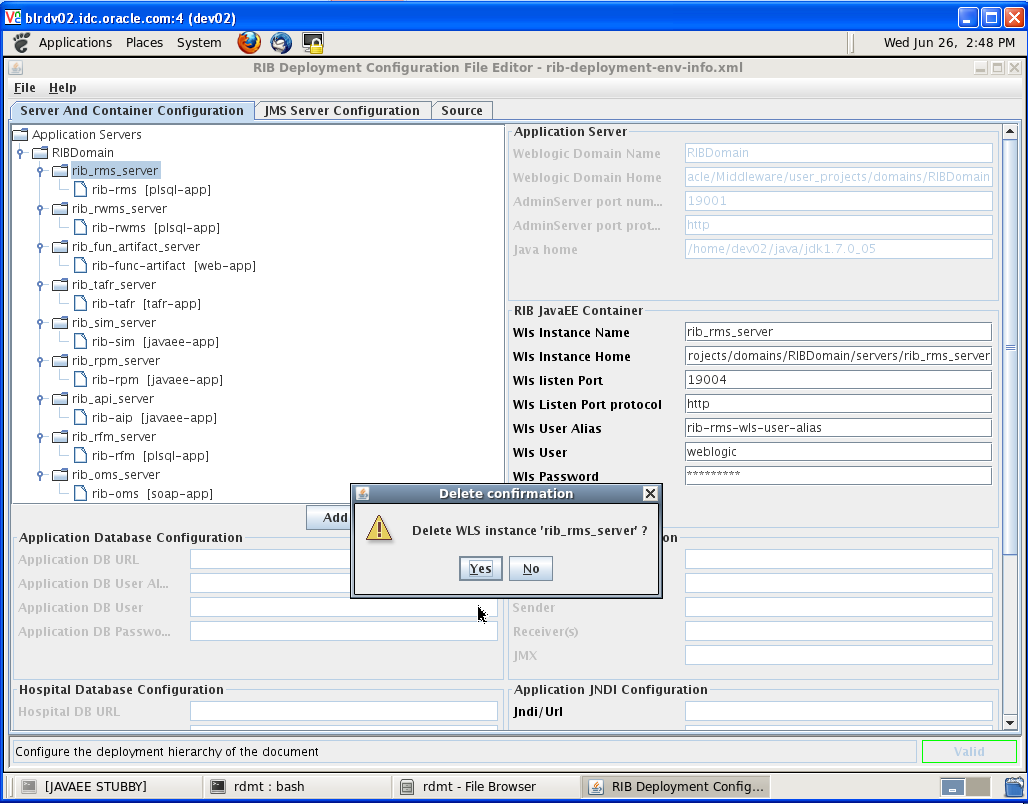Click the rib-oms document icon

81,494
